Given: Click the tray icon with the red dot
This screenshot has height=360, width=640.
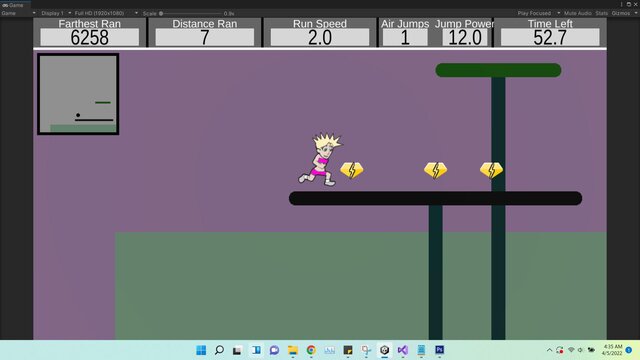Looking at the screenshot, I should (560, 350).
